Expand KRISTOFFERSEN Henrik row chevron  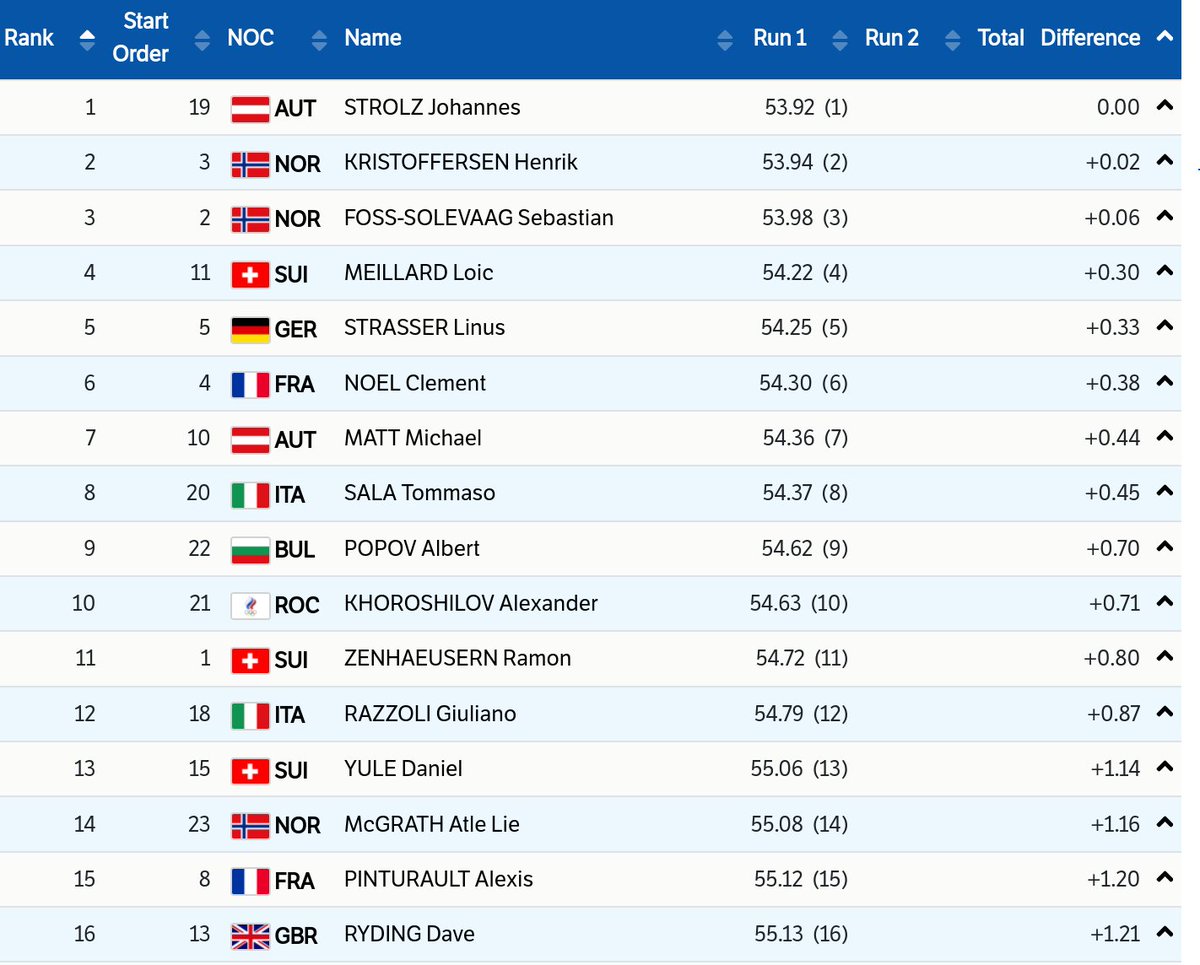pyautogui.click(x=1163, y=161)
